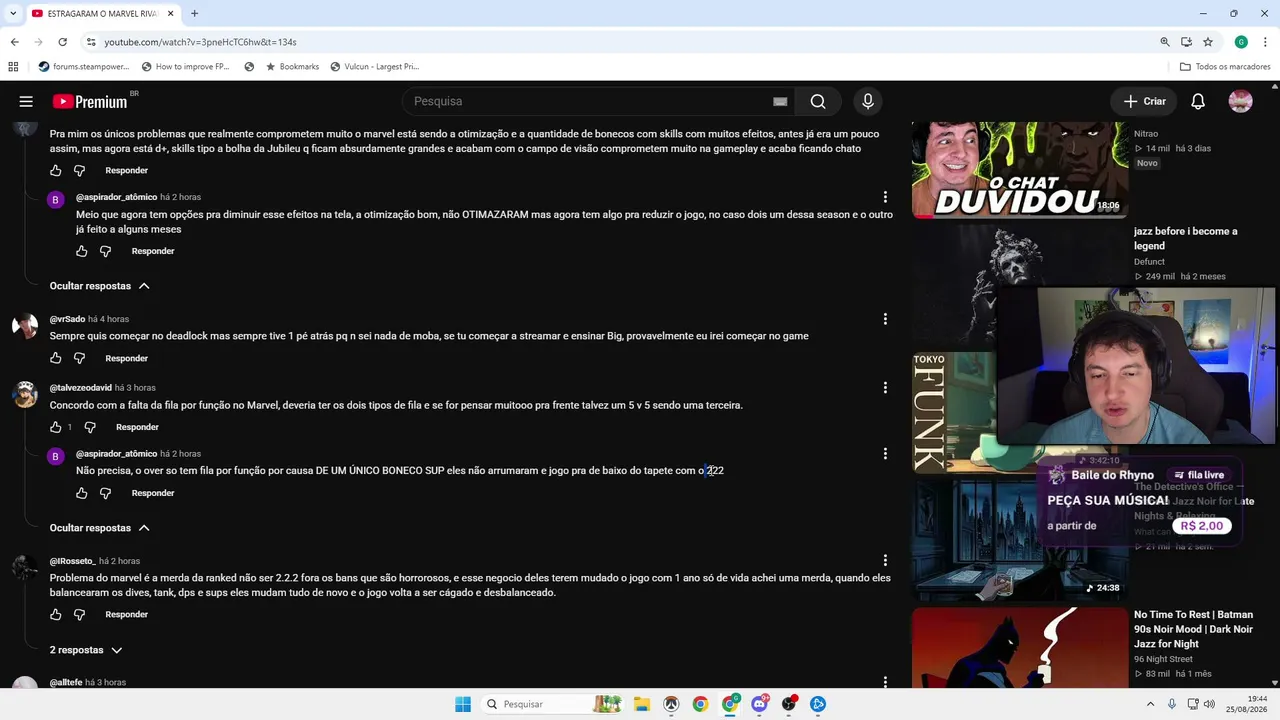Screen dimensions: 1280x720
Task: Open options for the 'Não precisa' reply
Action: tap(885, 454)
